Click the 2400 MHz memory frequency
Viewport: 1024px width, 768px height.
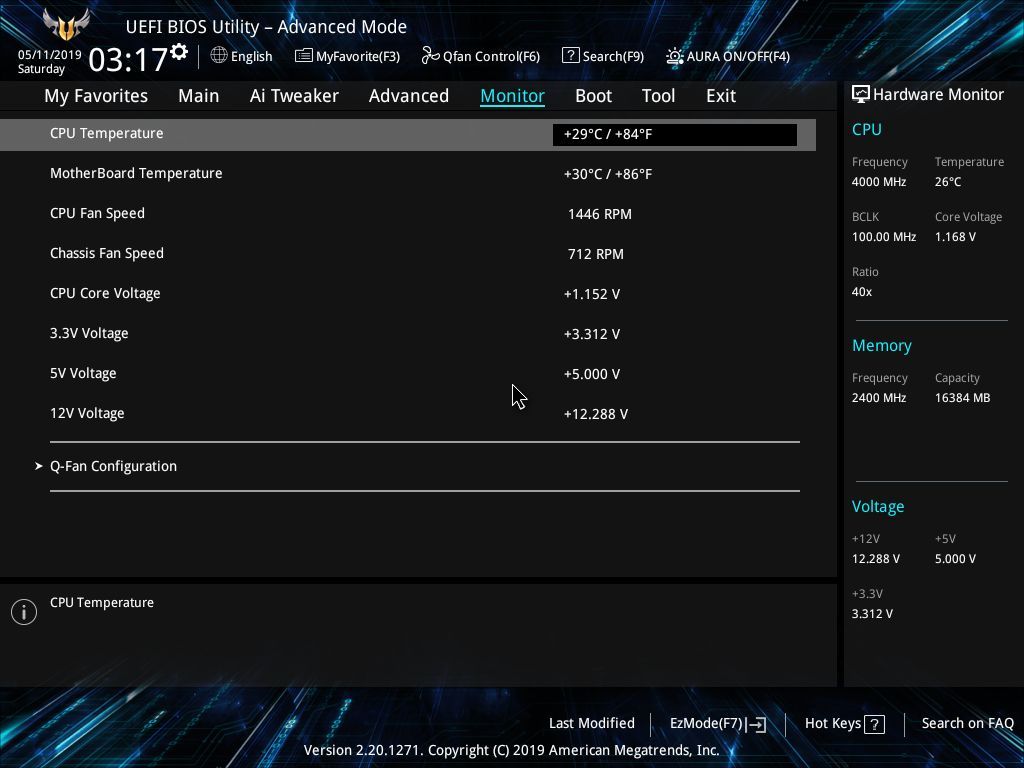[879, 398]
